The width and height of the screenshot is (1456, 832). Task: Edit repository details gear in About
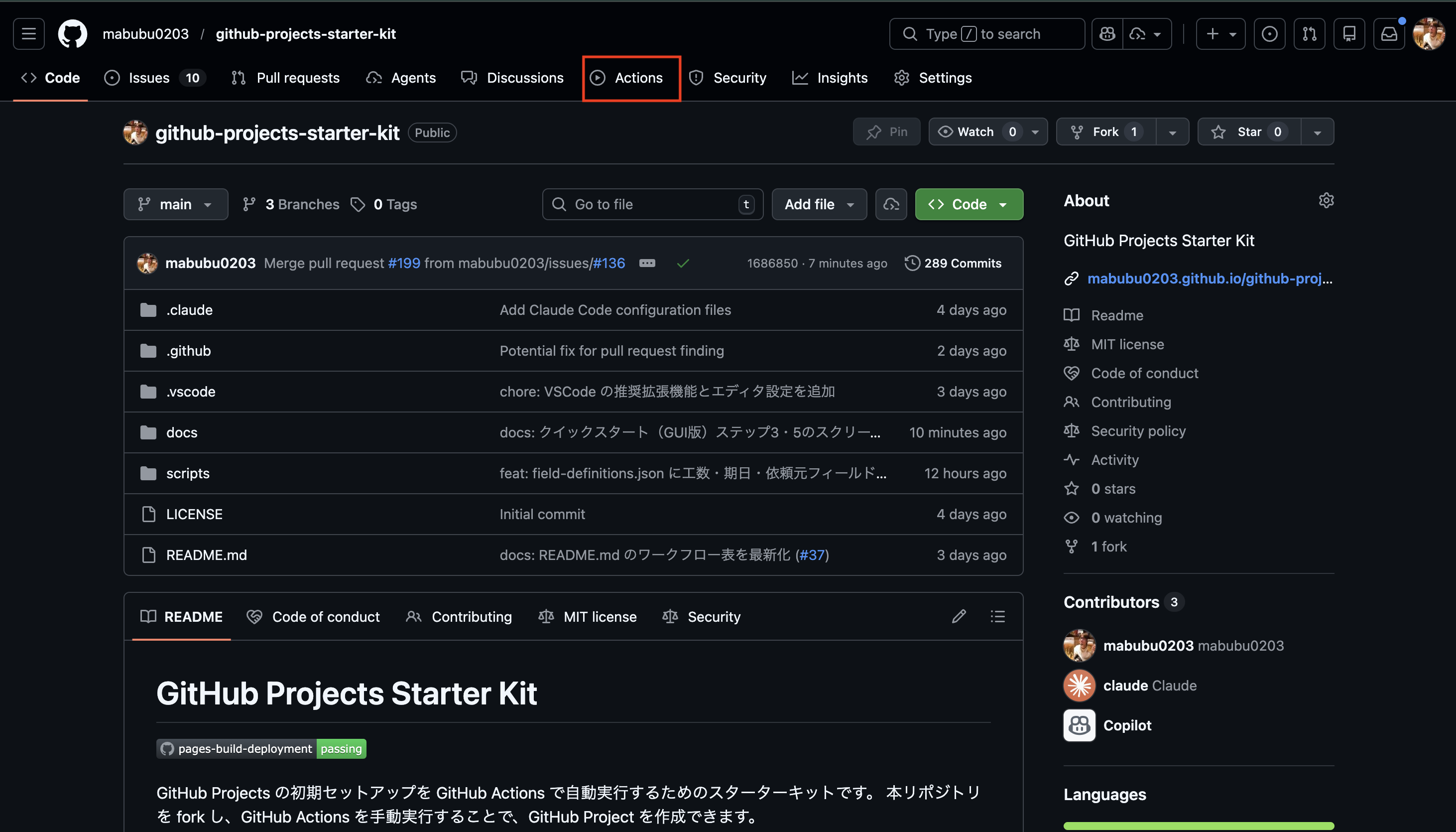[x=1326, y=201]
